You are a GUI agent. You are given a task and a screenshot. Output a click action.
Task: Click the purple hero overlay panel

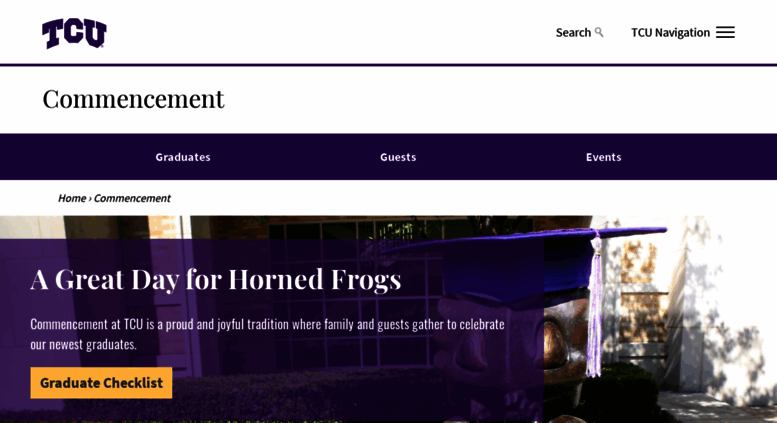tap(272, 331)
